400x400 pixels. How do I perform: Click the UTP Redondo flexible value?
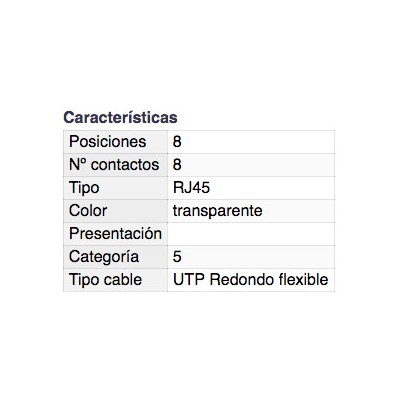click(251, 280)
